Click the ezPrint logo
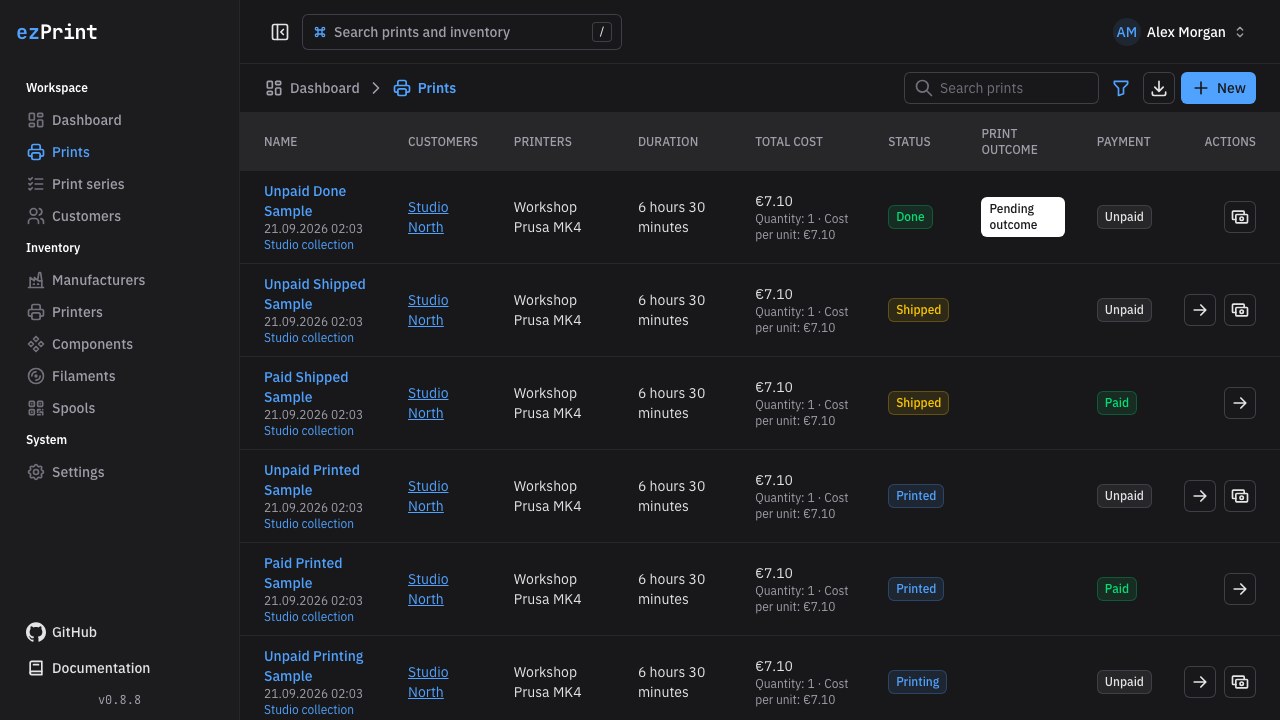The width and height of the screenshot is (1280, 720). coord(57,32)
